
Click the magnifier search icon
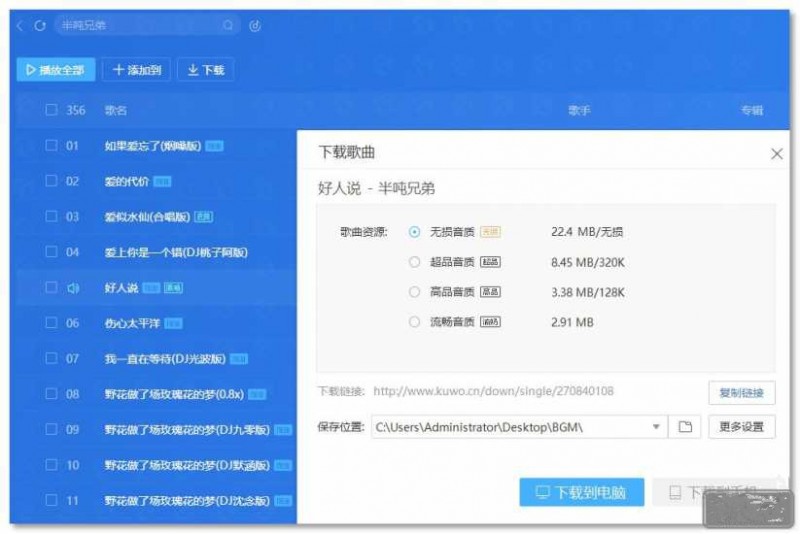pos(229,25)
